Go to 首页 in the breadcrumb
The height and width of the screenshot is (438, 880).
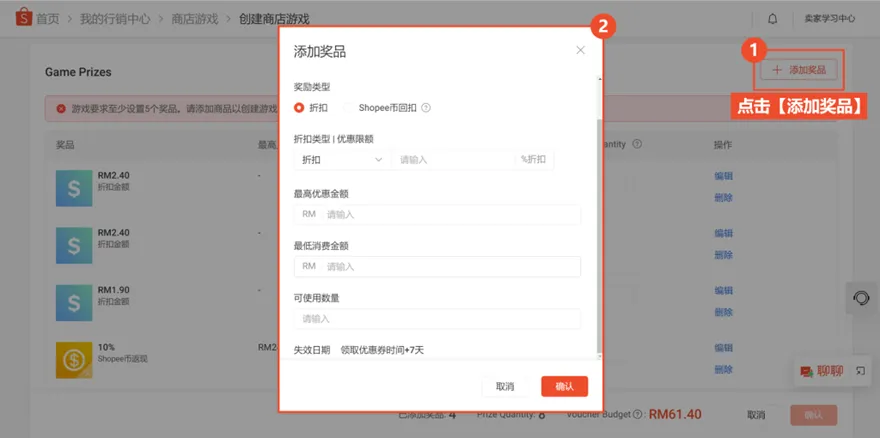(x=48, y=19)
